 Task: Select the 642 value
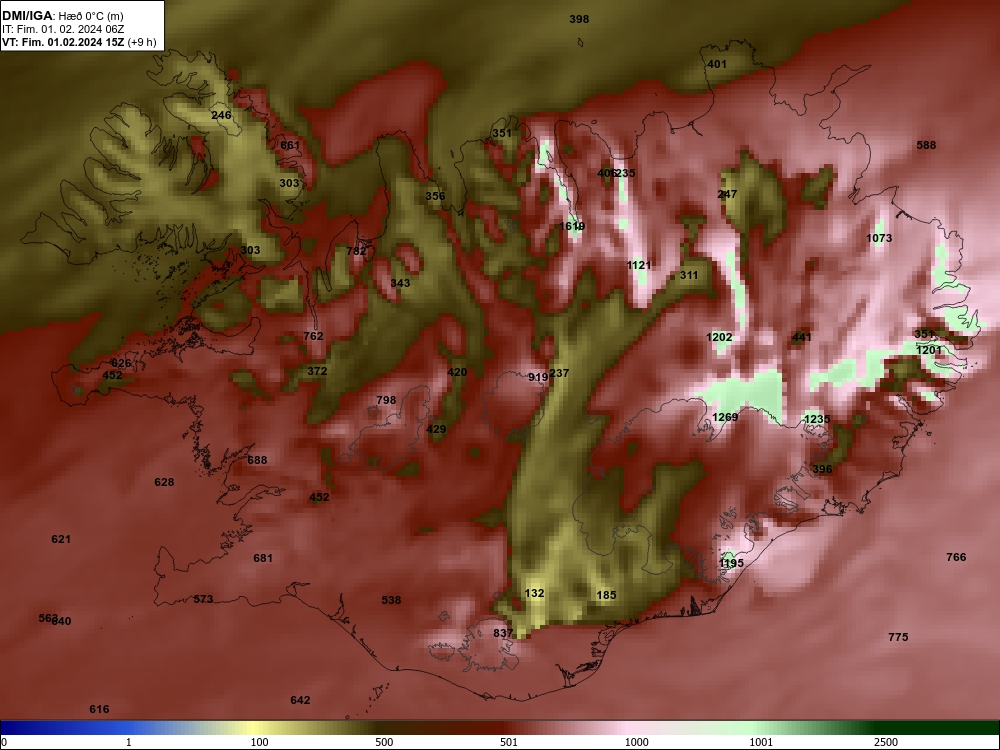point(300,700)
